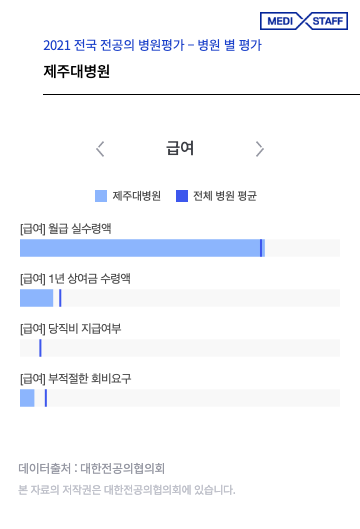
Task: Click the 제주대병원 light blue legend swatch
Action: (101, 196)
